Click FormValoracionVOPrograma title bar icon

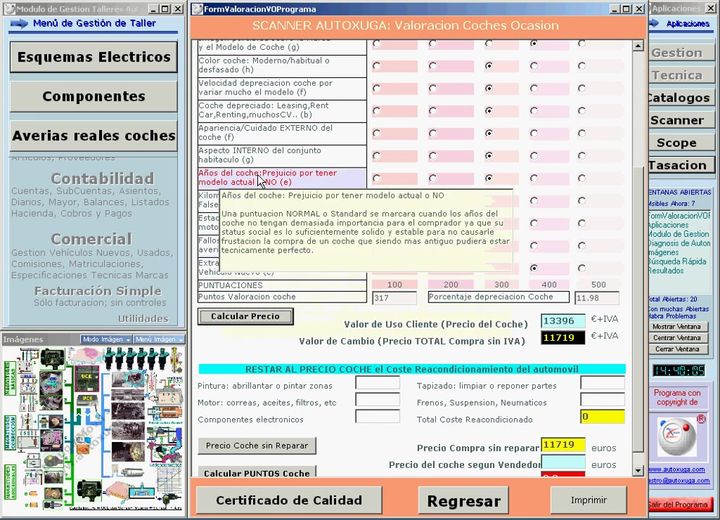pyautogui.click(x=197, y=9)
